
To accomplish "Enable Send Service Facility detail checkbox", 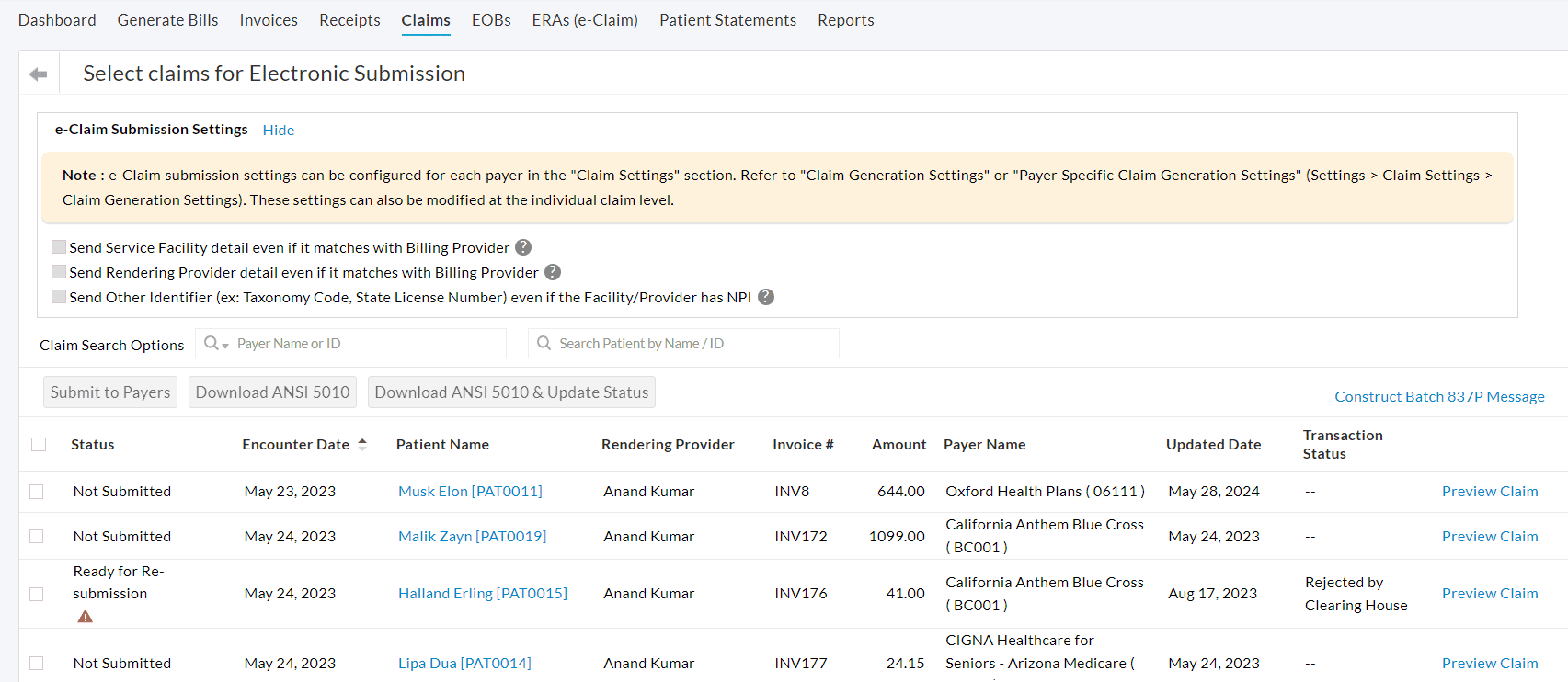I will tap(59, 247).
